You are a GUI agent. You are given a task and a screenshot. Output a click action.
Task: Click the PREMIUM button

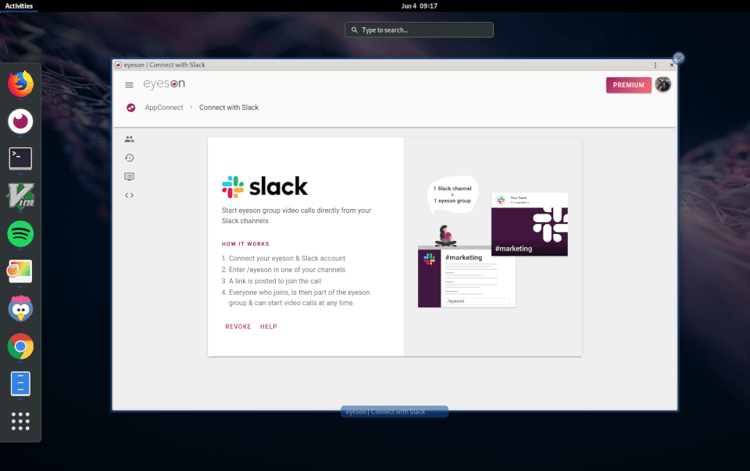point(629,85)
